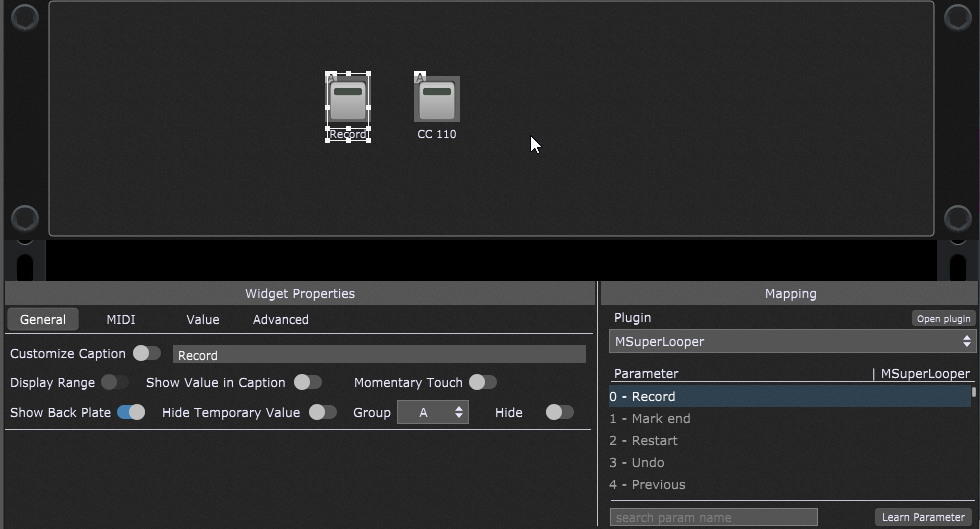The width and height of the screenshot is (980, 529).
Task: Enable Momentary Touch toggle
Action: [483, 382]
